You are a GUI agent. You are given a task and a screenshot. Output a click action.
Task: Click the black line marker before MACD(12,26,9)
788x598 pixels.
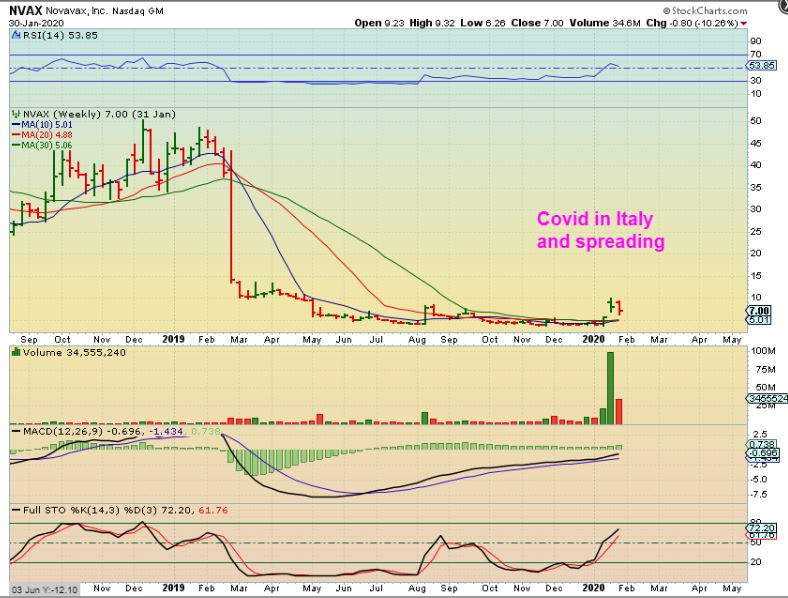click(x=16, y=432)
